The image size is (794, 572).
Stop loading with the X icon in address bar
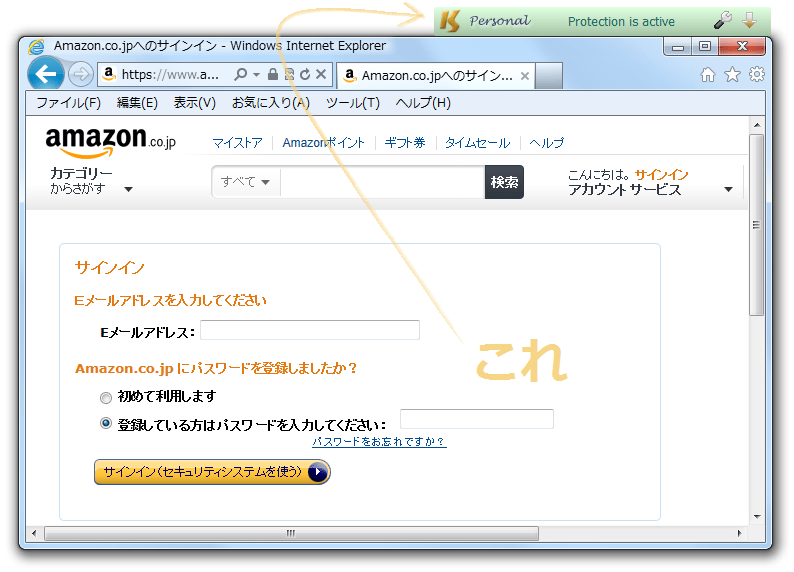click(321, 74)
